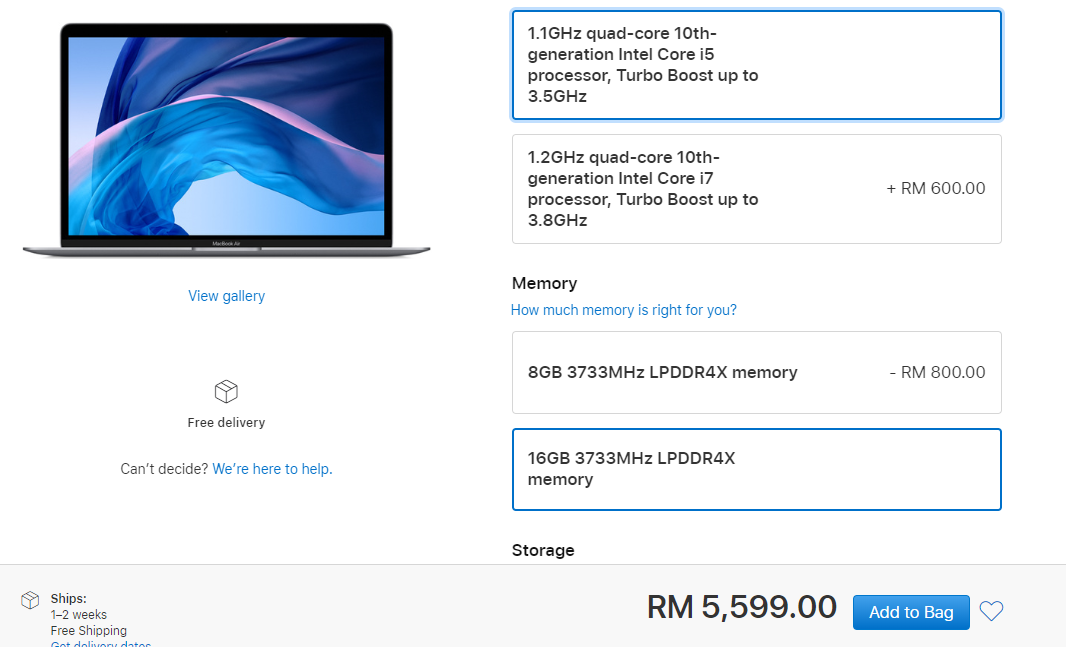Open the Get delivery dates link
Viewport: 1066px width, 647px height.
(x=101, y=643)
